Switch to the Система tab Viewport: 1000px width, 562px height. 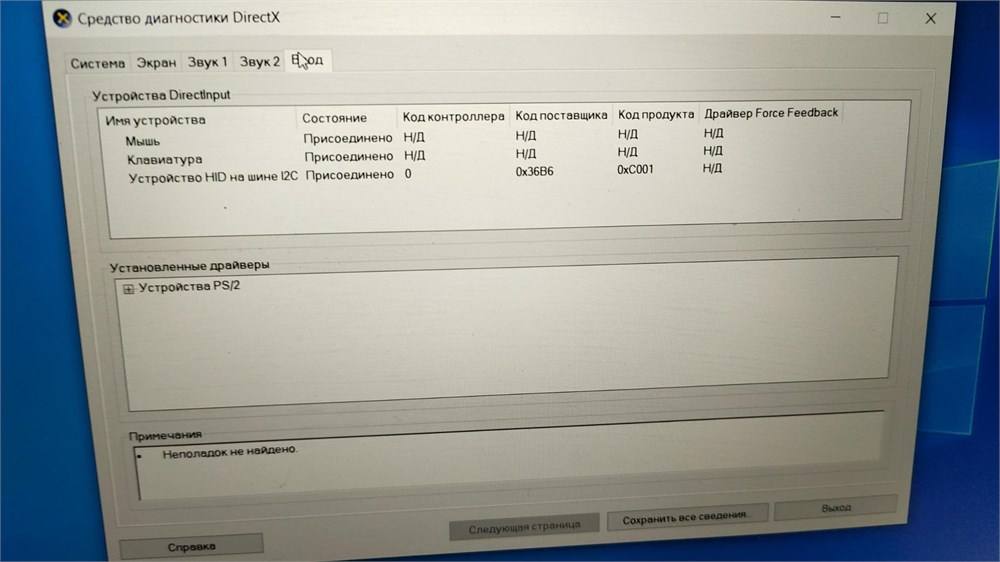click(x=98, y=63)
